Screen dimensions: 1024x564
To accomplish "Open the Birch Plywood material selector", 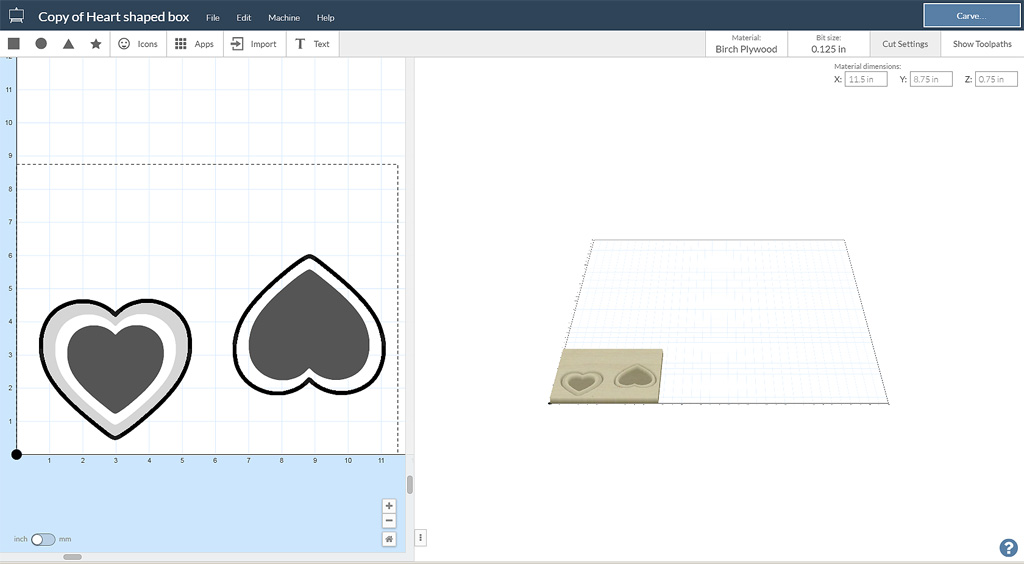I will tap(746, 44).
